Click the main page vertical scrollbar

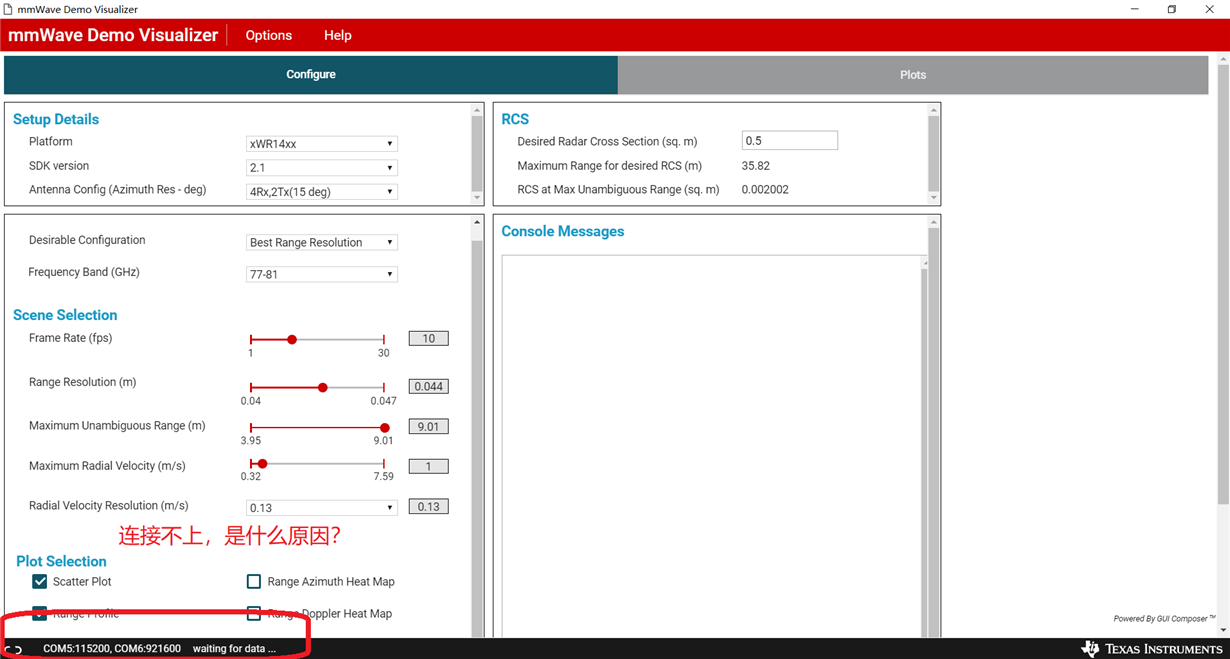click(1223, 285)
